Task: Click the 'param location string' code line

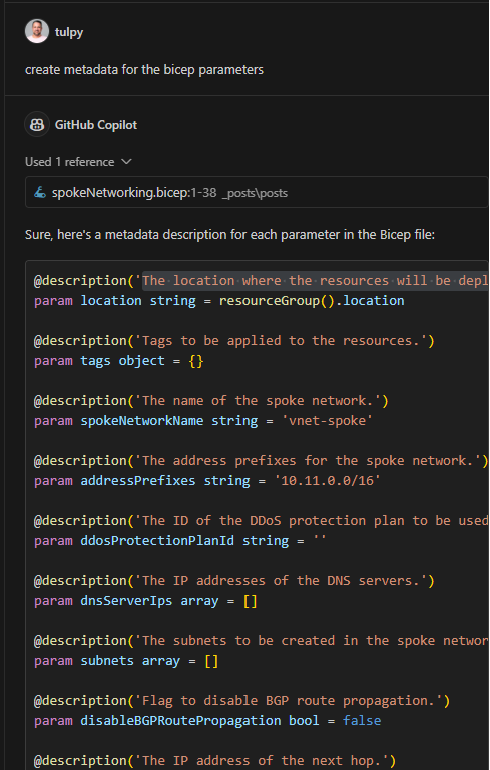Action: pyautogui.click(x=219, y=301)
